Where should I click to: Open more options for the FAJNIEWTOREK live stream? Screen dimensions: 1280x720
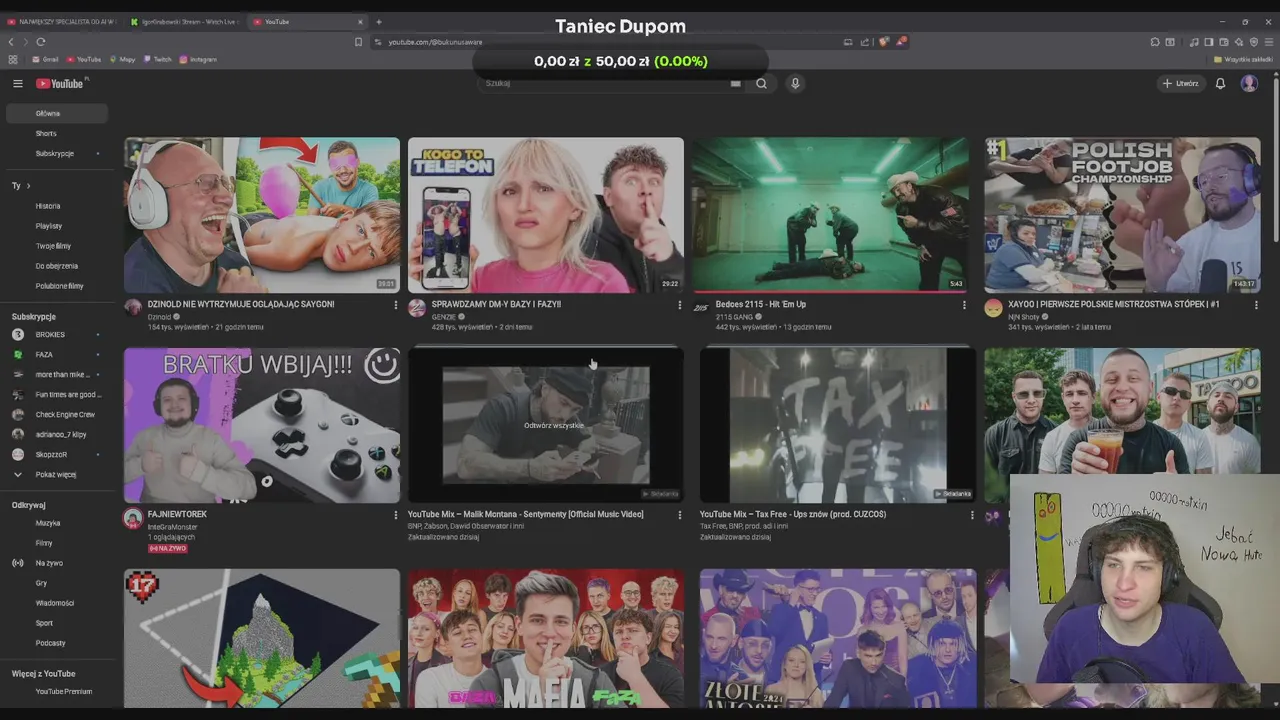pyautogui.click(x=395, y=515)
